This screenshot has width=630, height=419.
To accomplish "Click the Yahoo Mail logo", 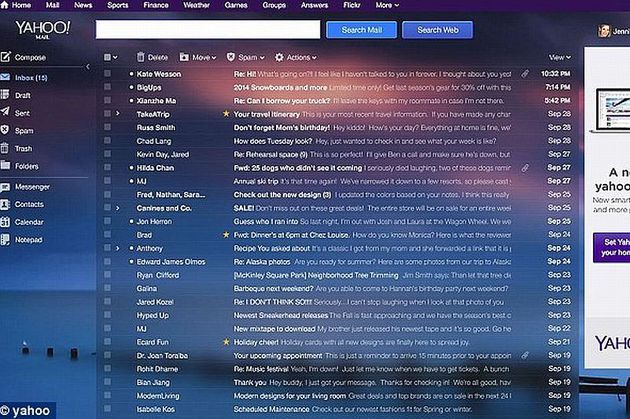I will point(43,29).
